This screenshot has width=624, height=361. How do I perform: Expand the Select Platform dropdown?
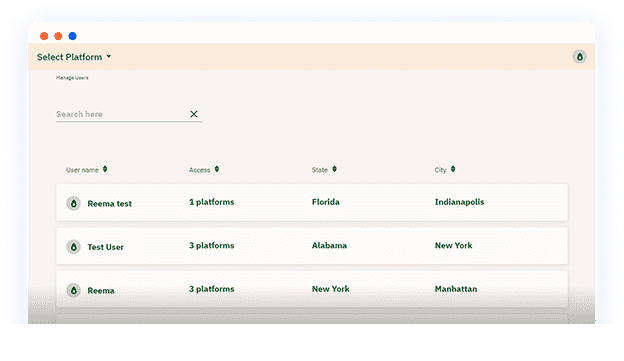point(74,57)
